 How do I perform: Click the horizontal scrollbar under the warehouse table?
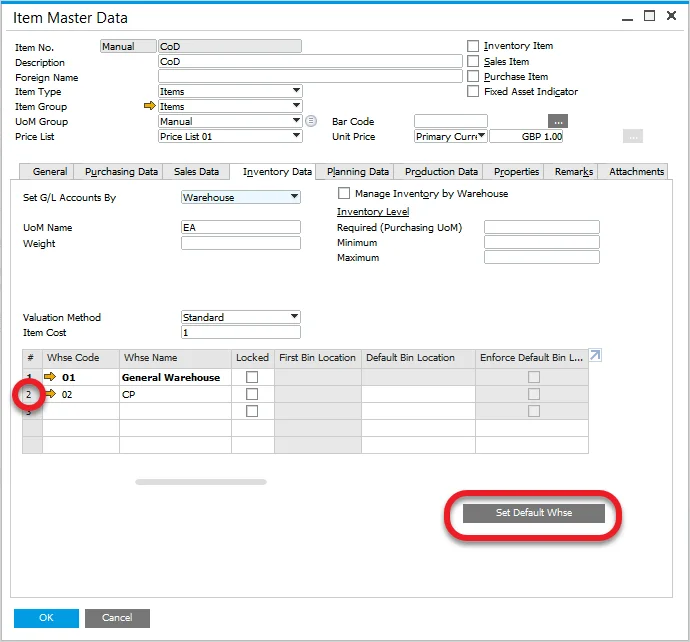click(201, 482)
